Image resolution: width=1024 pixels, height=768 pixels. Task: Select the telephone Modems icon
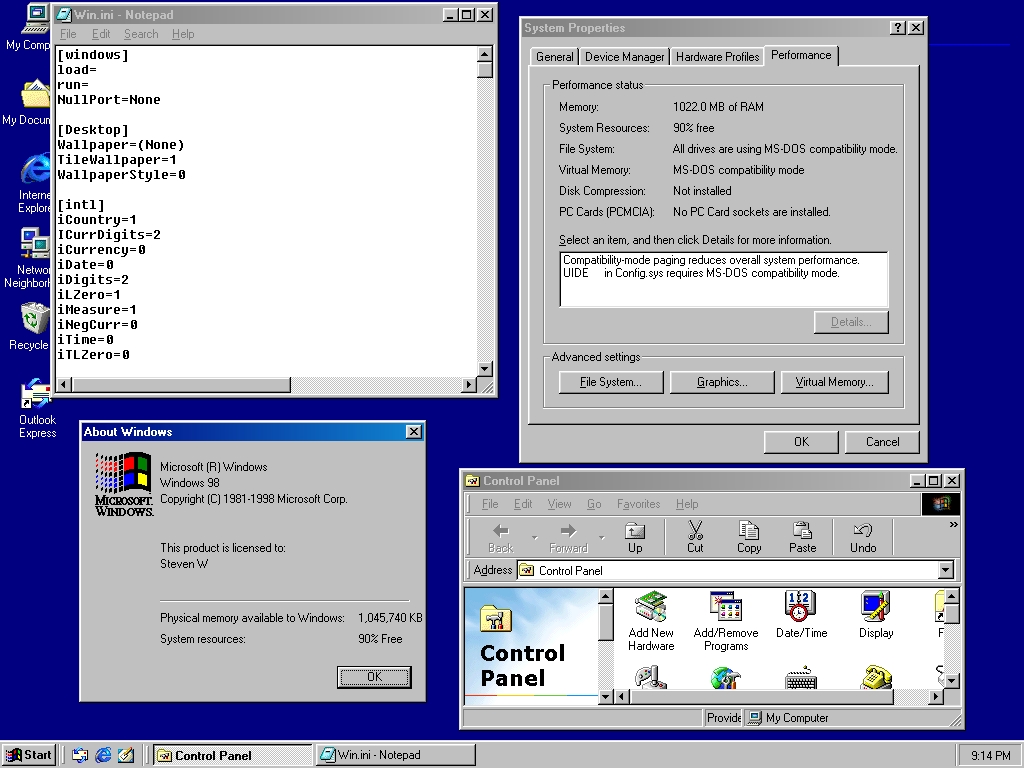[x=876, y=677]
